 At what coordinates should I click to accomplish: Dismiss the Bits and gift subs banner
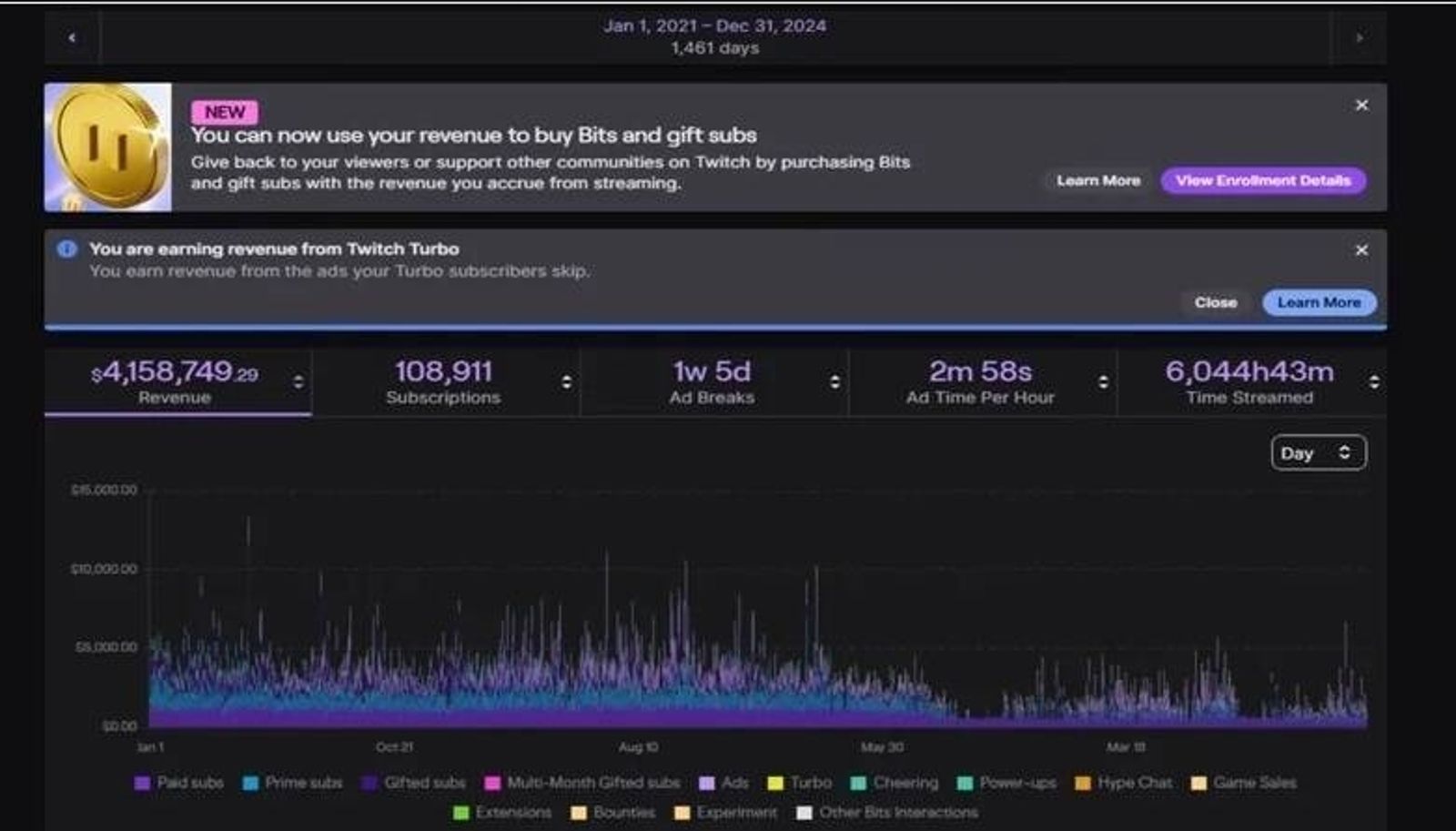(1361, 106)
